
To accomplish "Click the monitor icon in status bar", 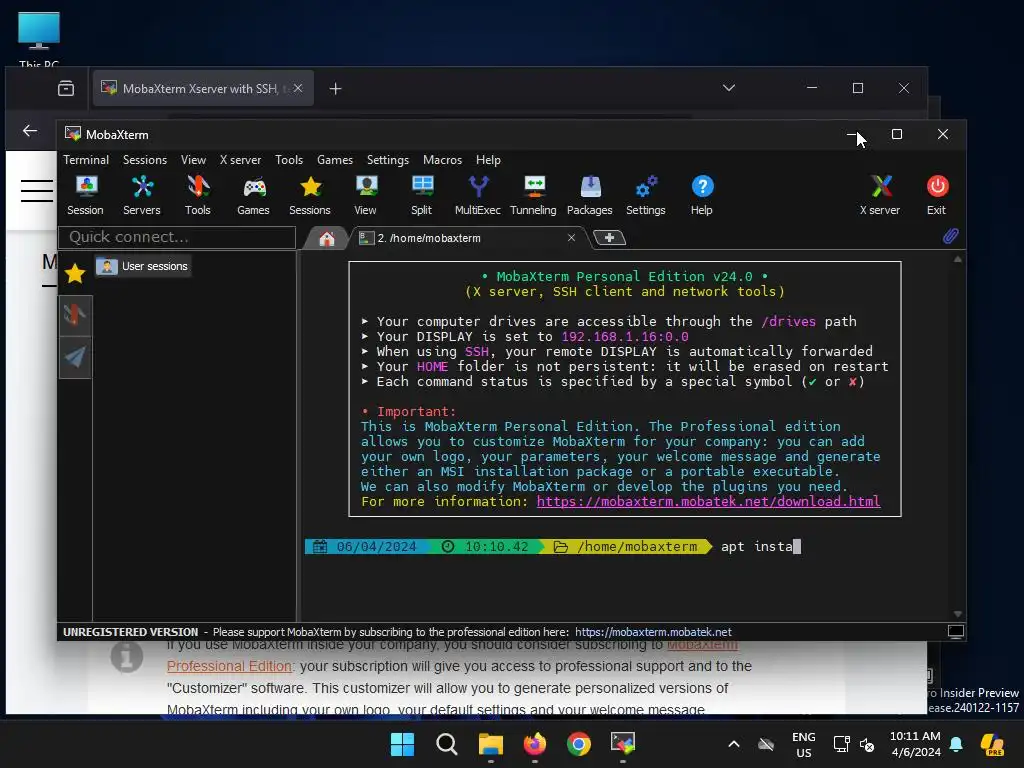I will pos(955,632).
